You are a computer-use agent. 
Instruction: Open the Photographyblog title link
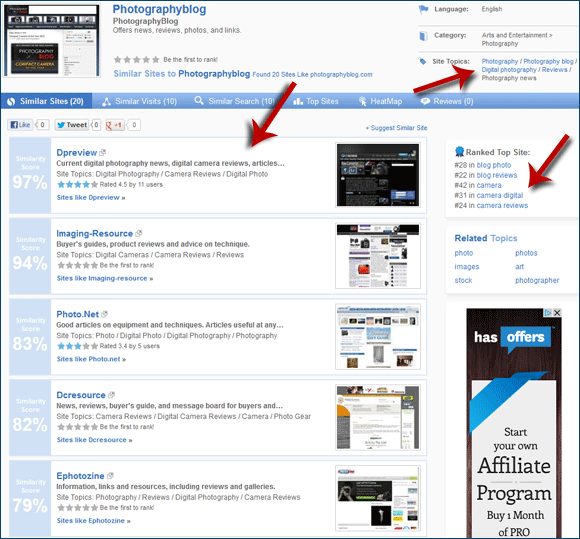(x=159, y=9)
